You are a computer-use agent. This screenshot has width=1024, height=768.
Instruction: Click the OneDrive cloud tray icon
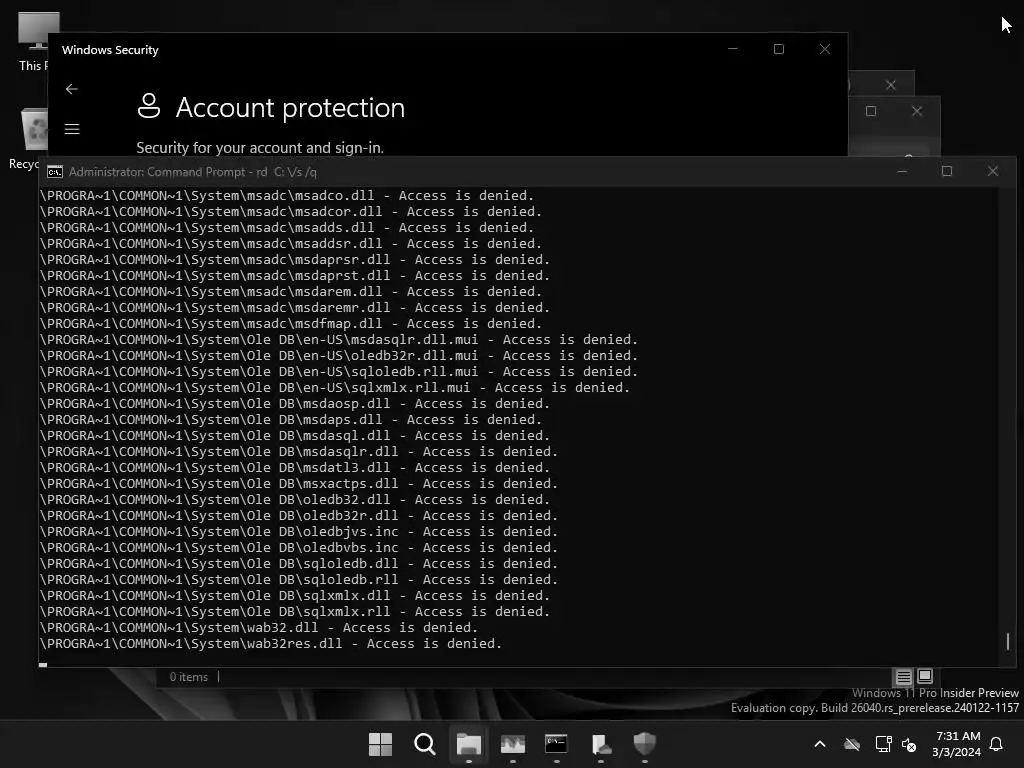pyautogui.click(x=852, y=744)
